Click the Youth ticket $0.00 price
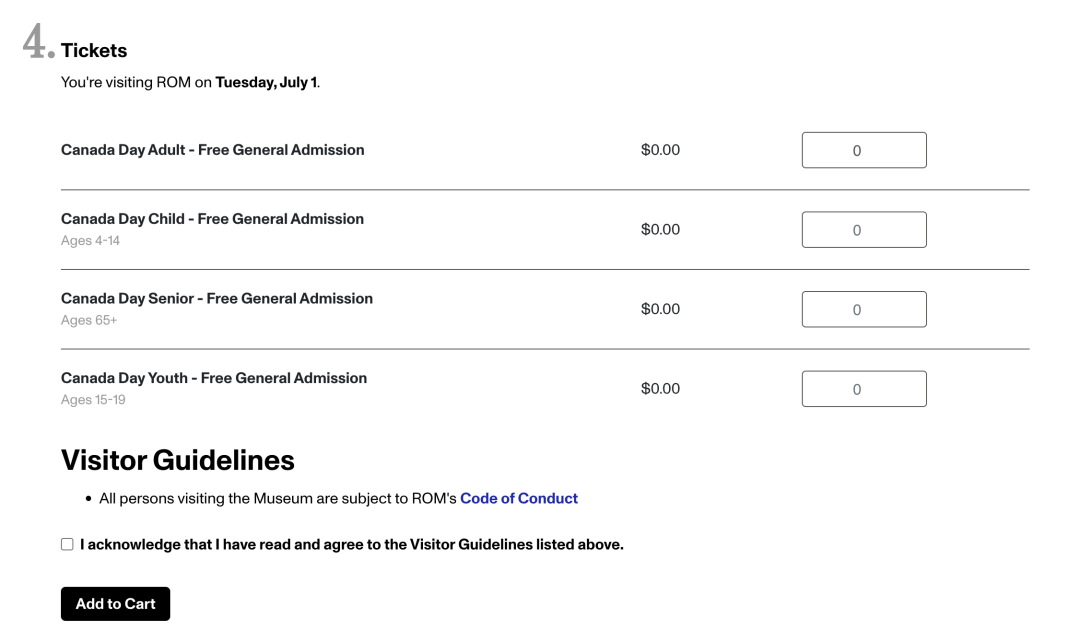1080x630 pixels. point(660,389)
